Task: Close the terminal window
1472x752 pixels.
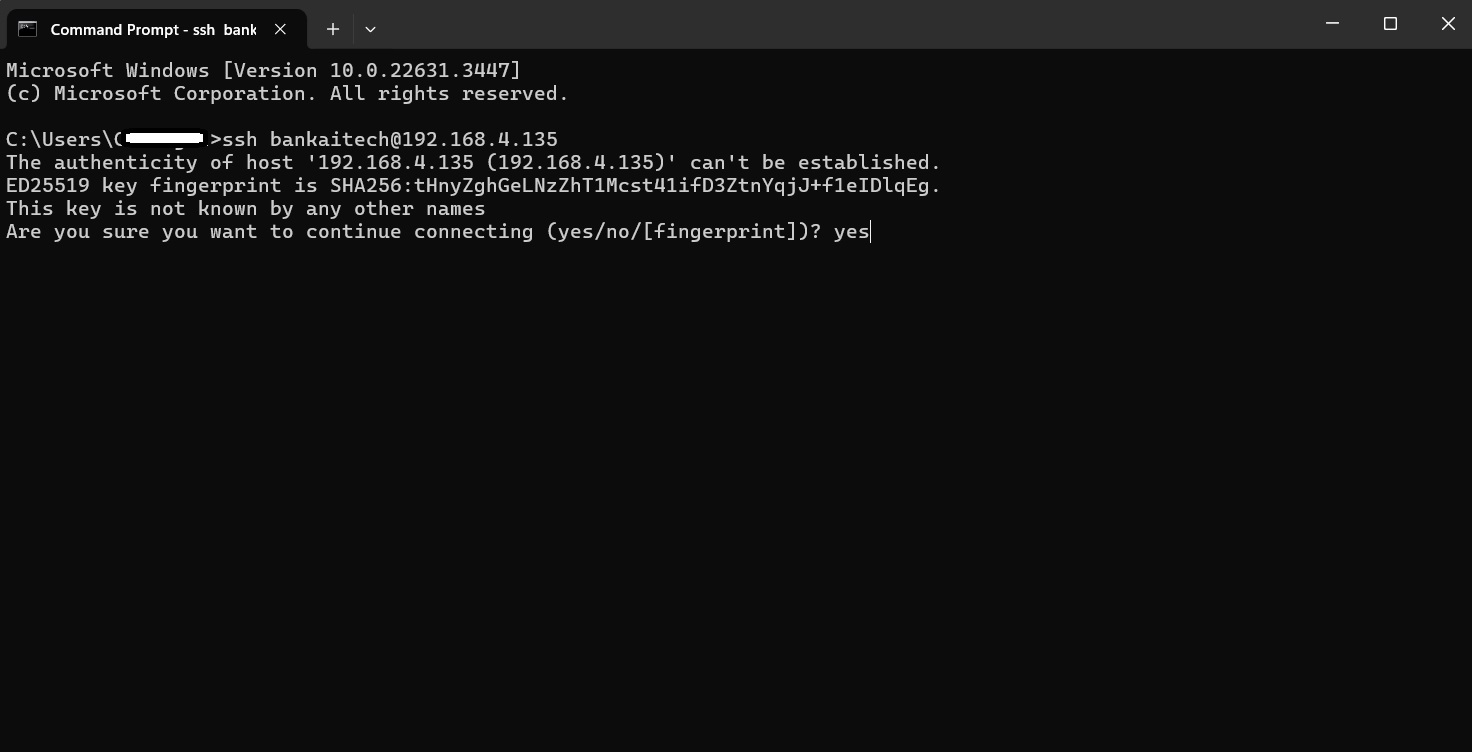Action: click(x=1448, y=23)
